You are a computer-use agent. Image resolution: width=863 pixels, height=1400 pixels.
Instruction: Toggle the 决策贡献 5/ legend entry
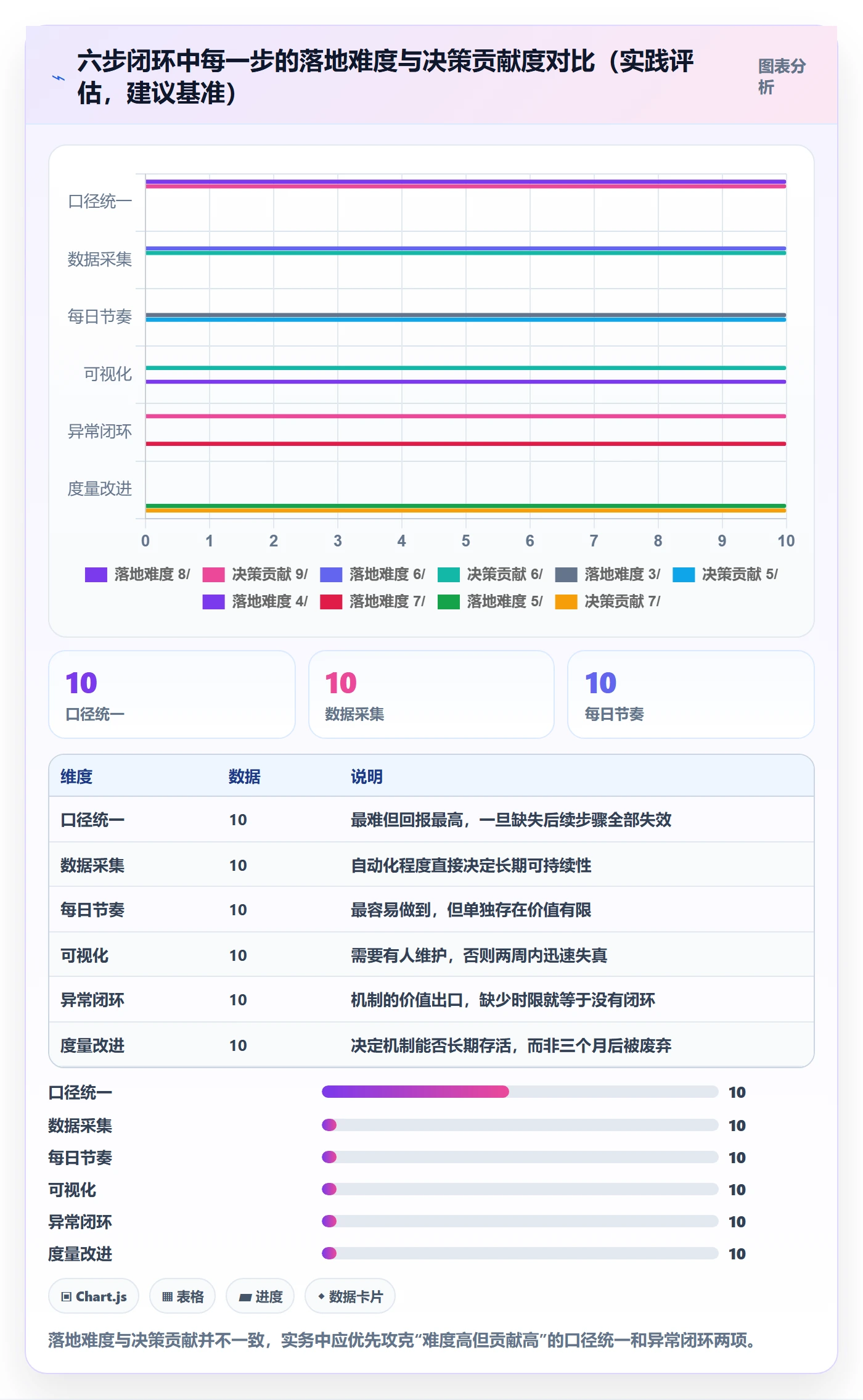pos(726,574)
